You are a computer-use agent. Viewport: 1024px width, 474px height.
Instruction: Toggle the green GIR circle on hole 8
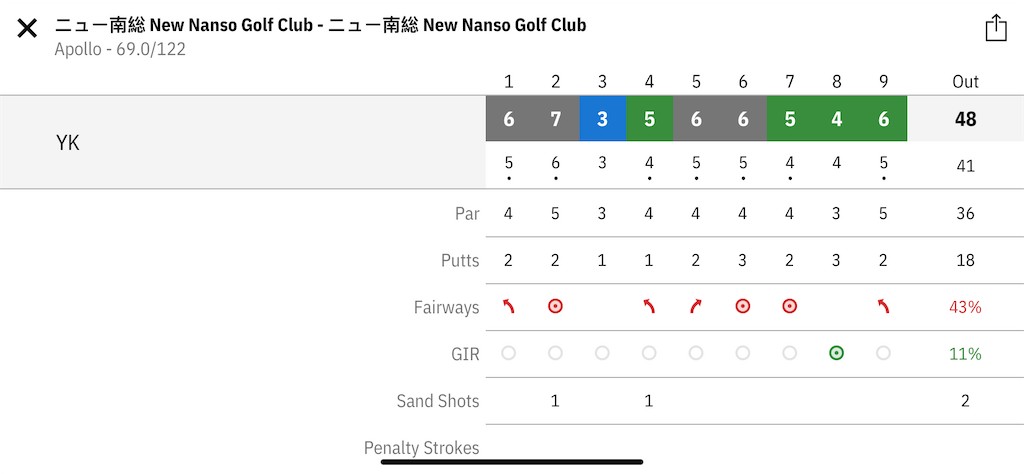(837, 353)
